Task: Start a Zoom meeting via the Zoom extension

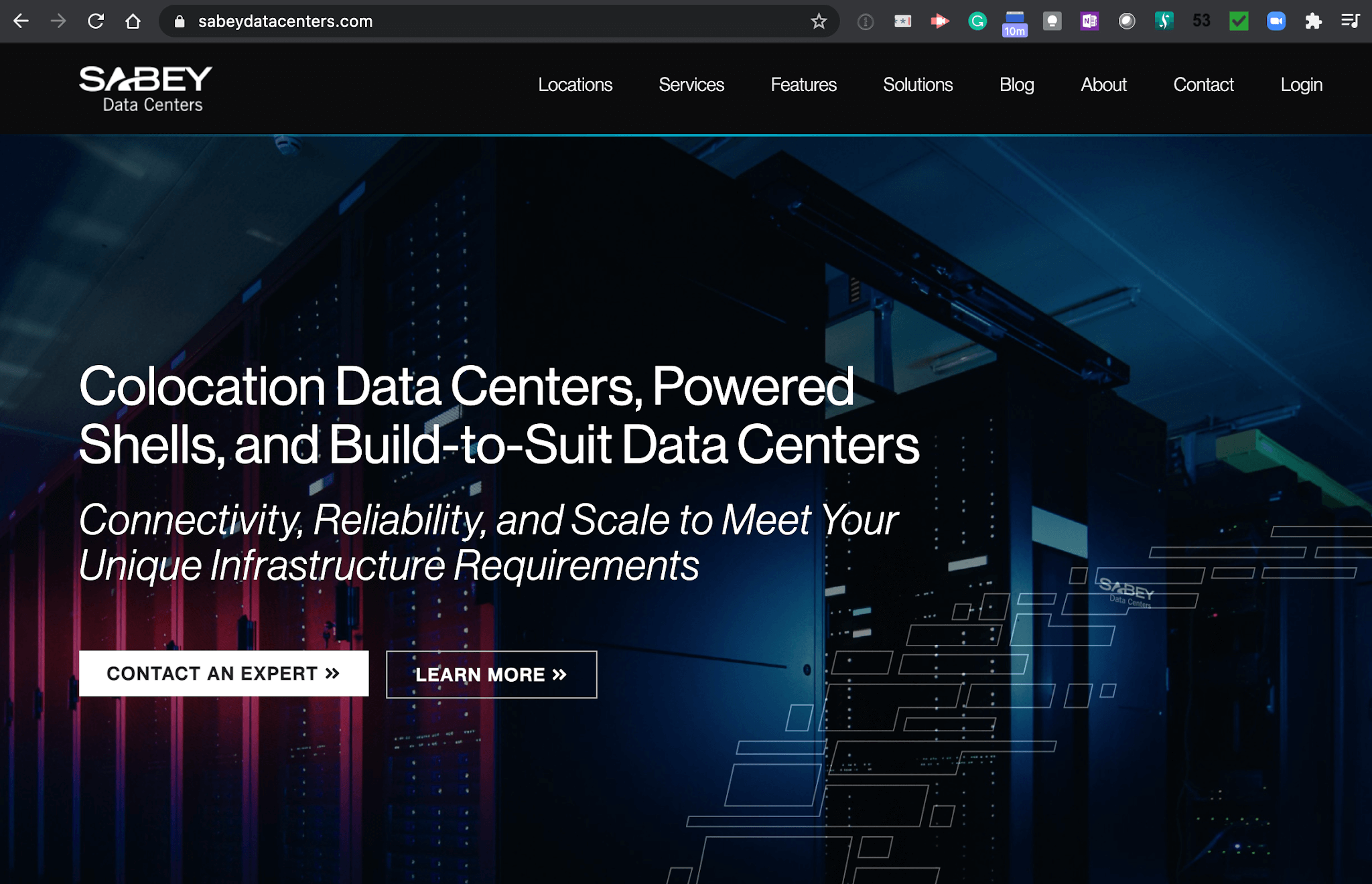Action: [x=1276, y=21]
